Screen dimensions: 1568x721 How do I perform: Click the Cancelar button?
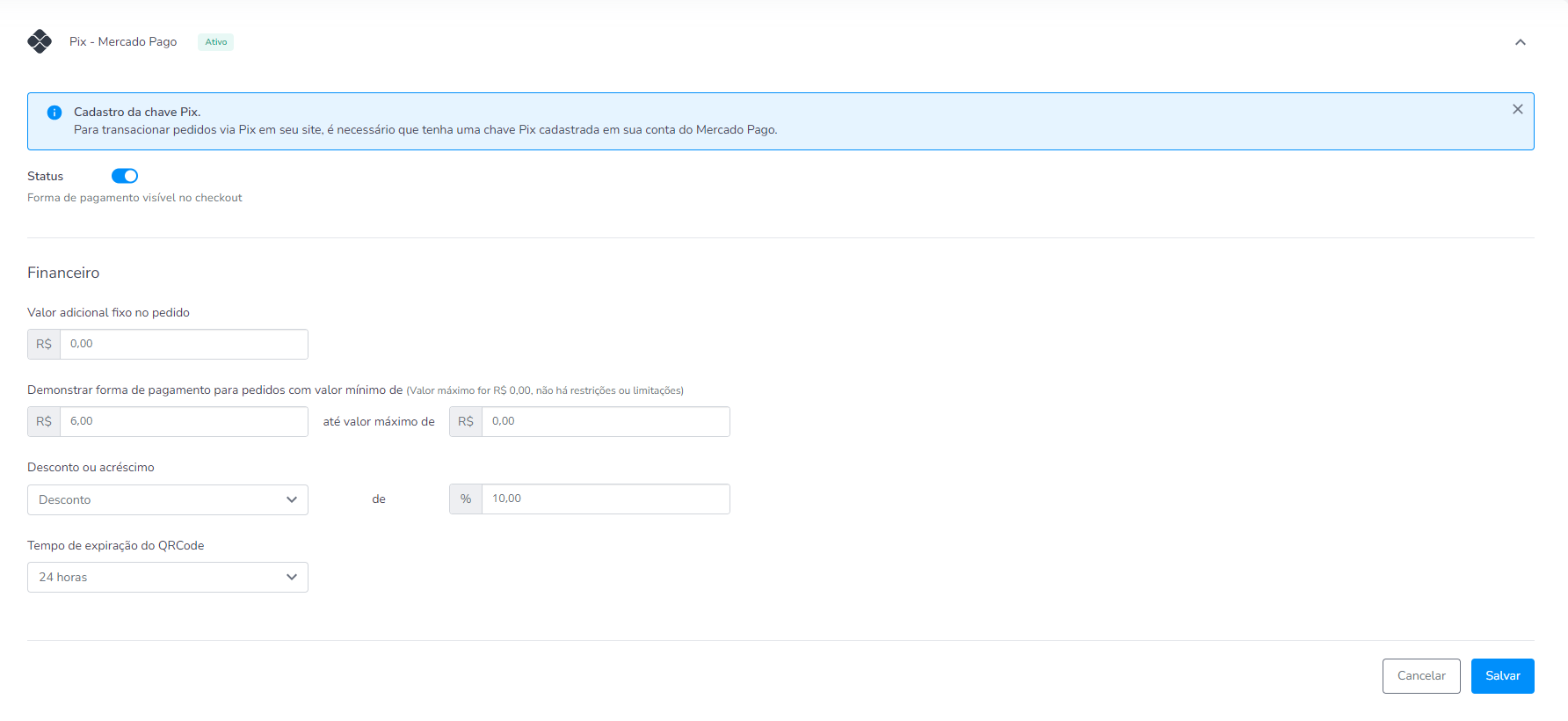(1421, 676)
